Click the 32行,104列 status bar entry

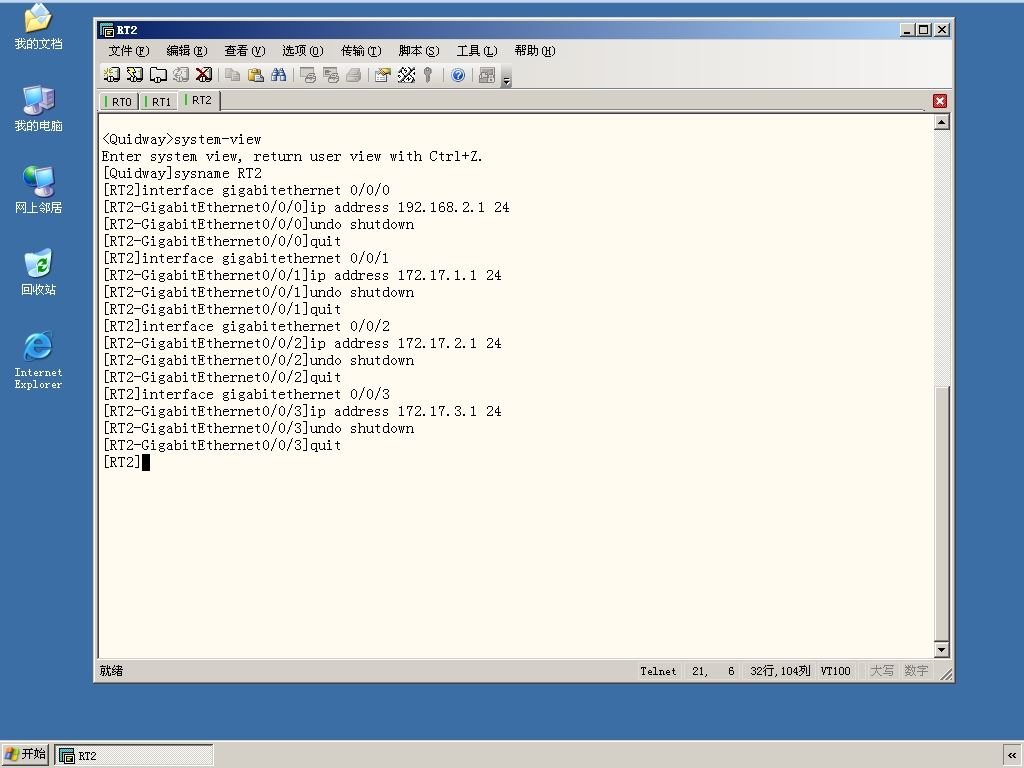(780, 671)
